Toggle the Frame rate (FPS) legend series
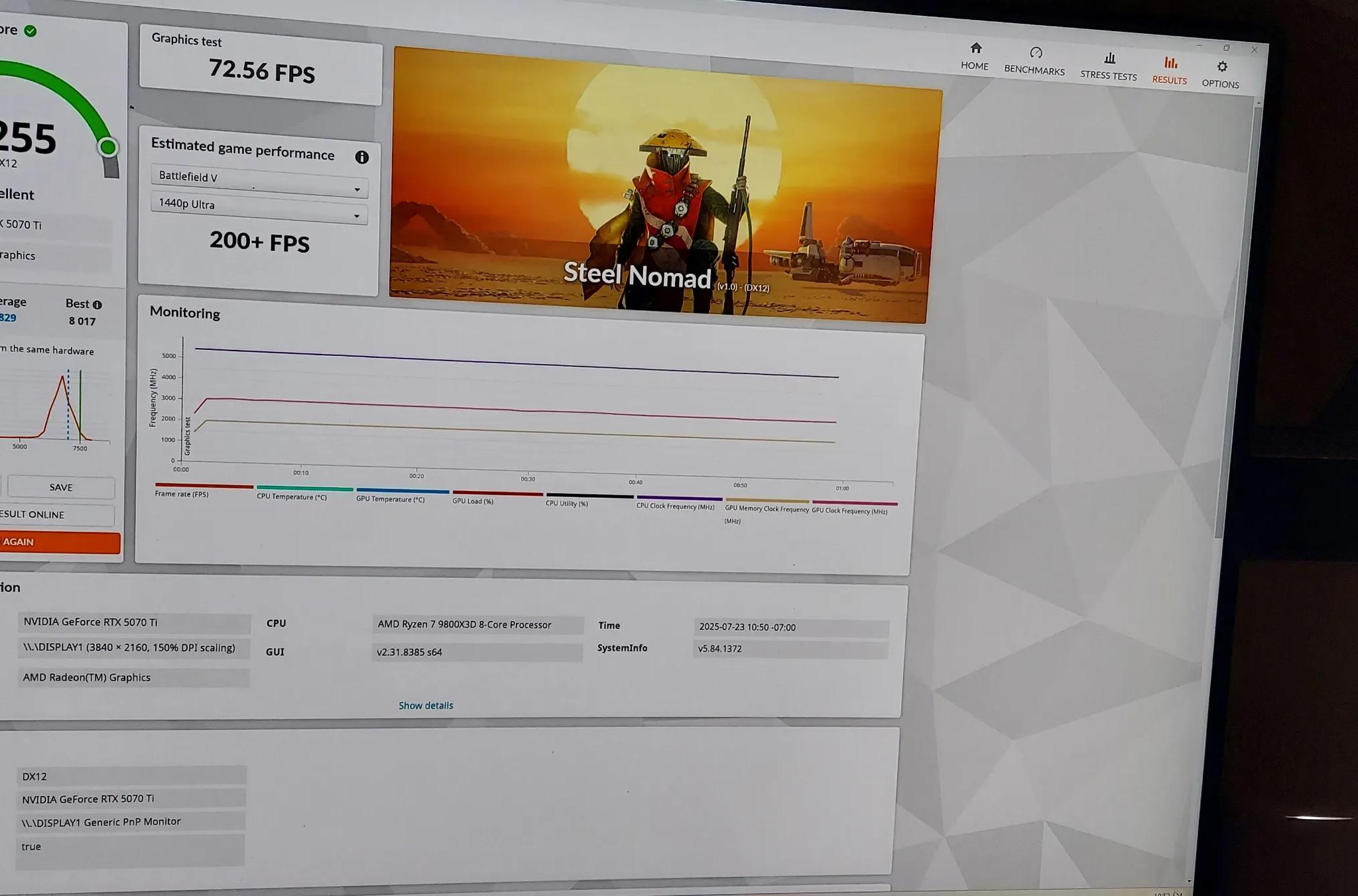The width and height of the screenshot is (1358, 896). tap(204, 490)
